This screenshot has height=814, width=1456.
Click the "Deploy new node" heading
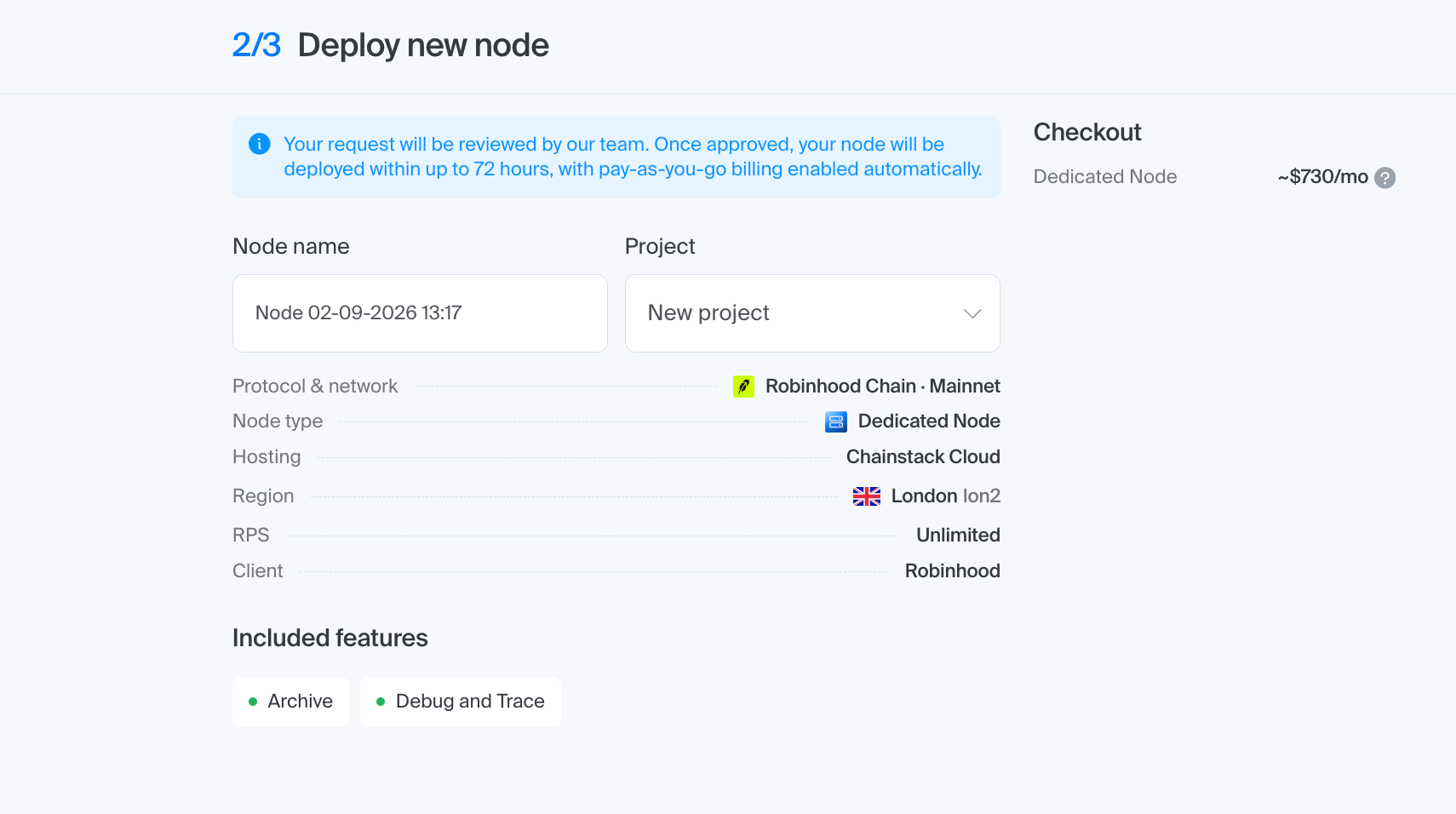click(423, 45)
